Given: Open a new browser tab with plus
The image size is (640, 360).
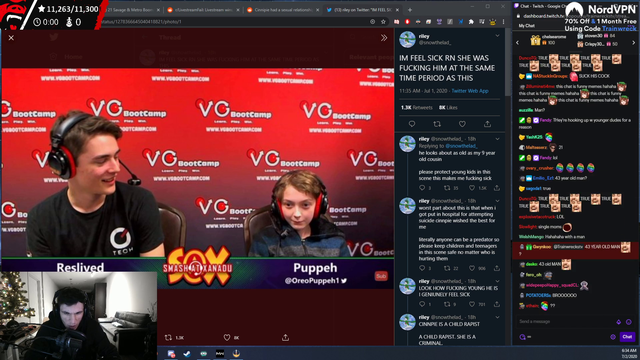Looking at the screenshot, I should [410, 10].
